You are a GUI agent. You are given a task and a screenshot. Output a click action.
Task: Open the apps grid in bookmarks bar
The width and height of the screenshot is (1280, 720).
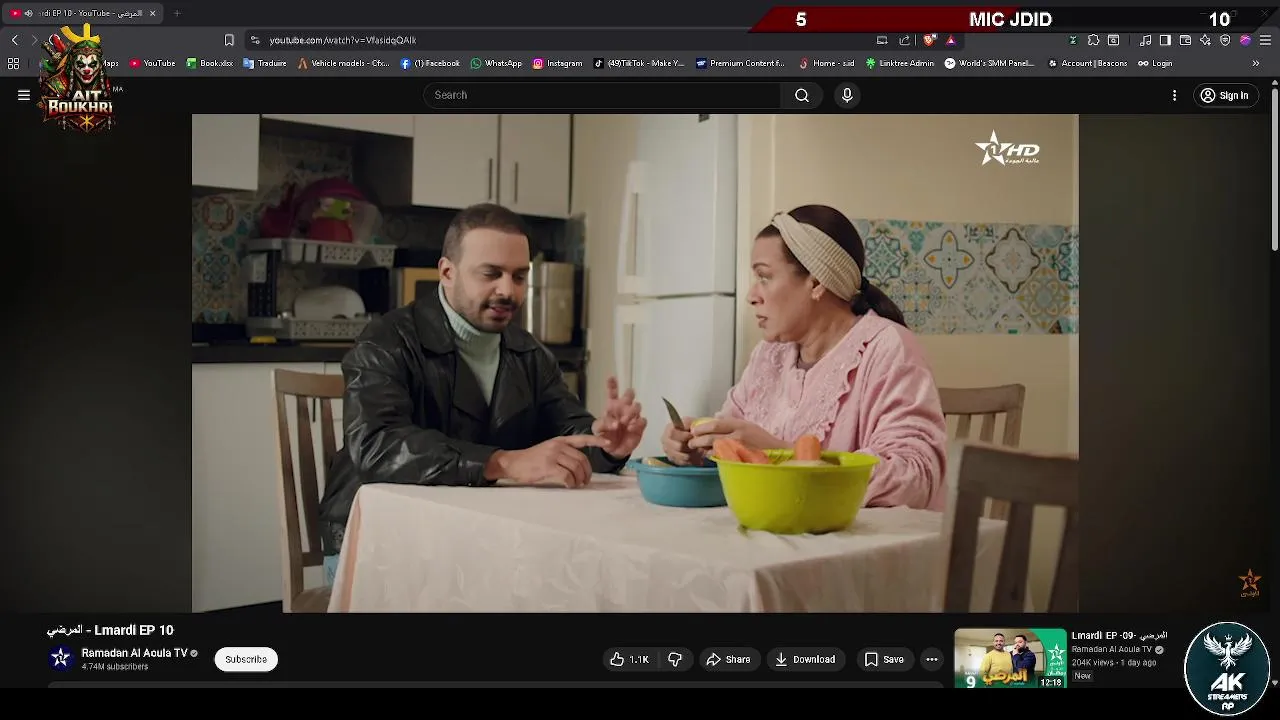point(13,63)
